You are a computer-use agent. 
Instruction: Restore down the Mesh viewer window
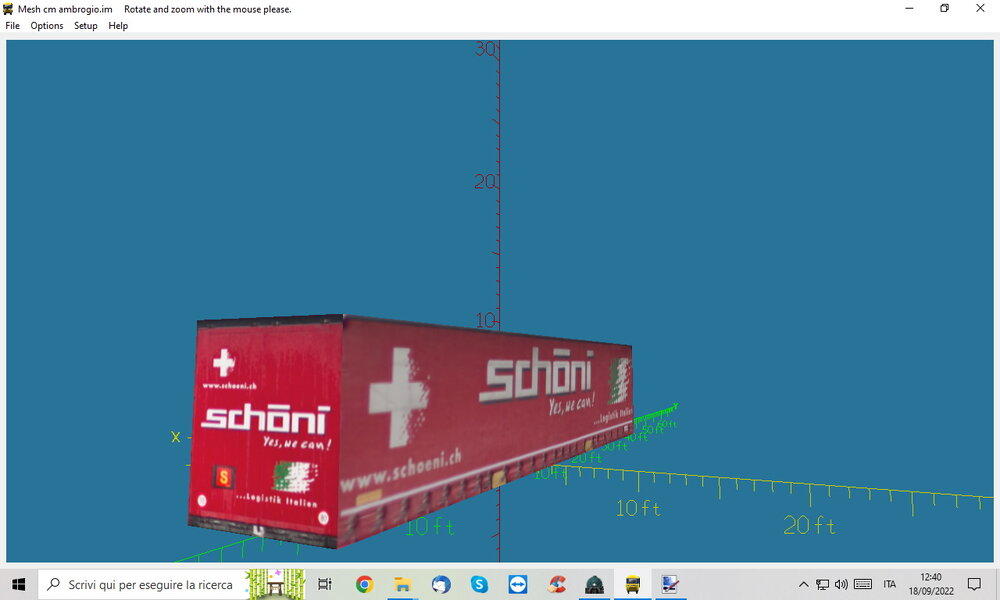click(x=945, y=8)
